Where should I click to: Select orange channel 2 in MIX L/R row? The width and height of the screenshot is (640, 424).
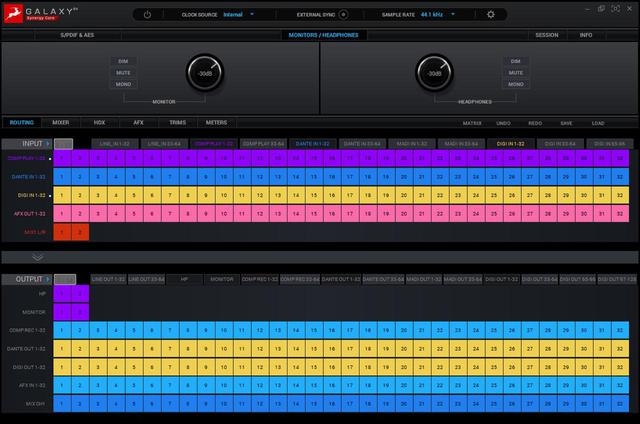[80, 232]
